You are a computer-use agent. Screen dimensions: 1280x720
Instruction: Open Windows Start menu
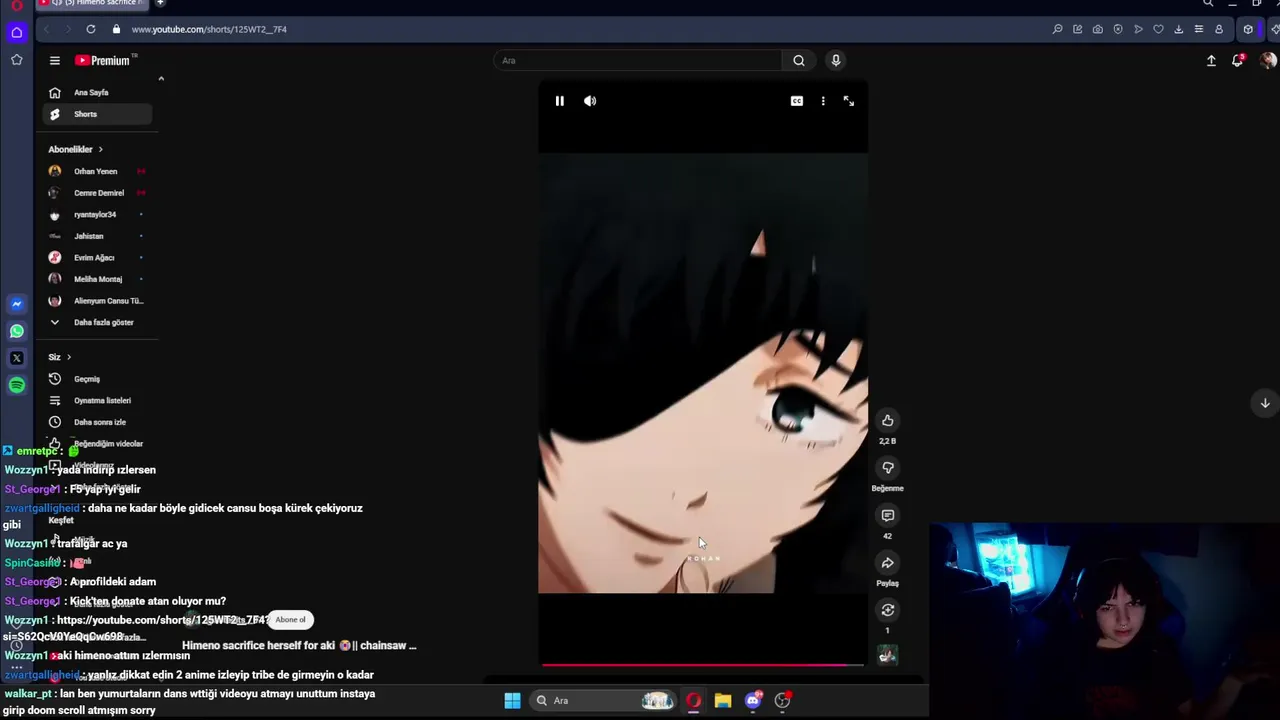[512, 700]
